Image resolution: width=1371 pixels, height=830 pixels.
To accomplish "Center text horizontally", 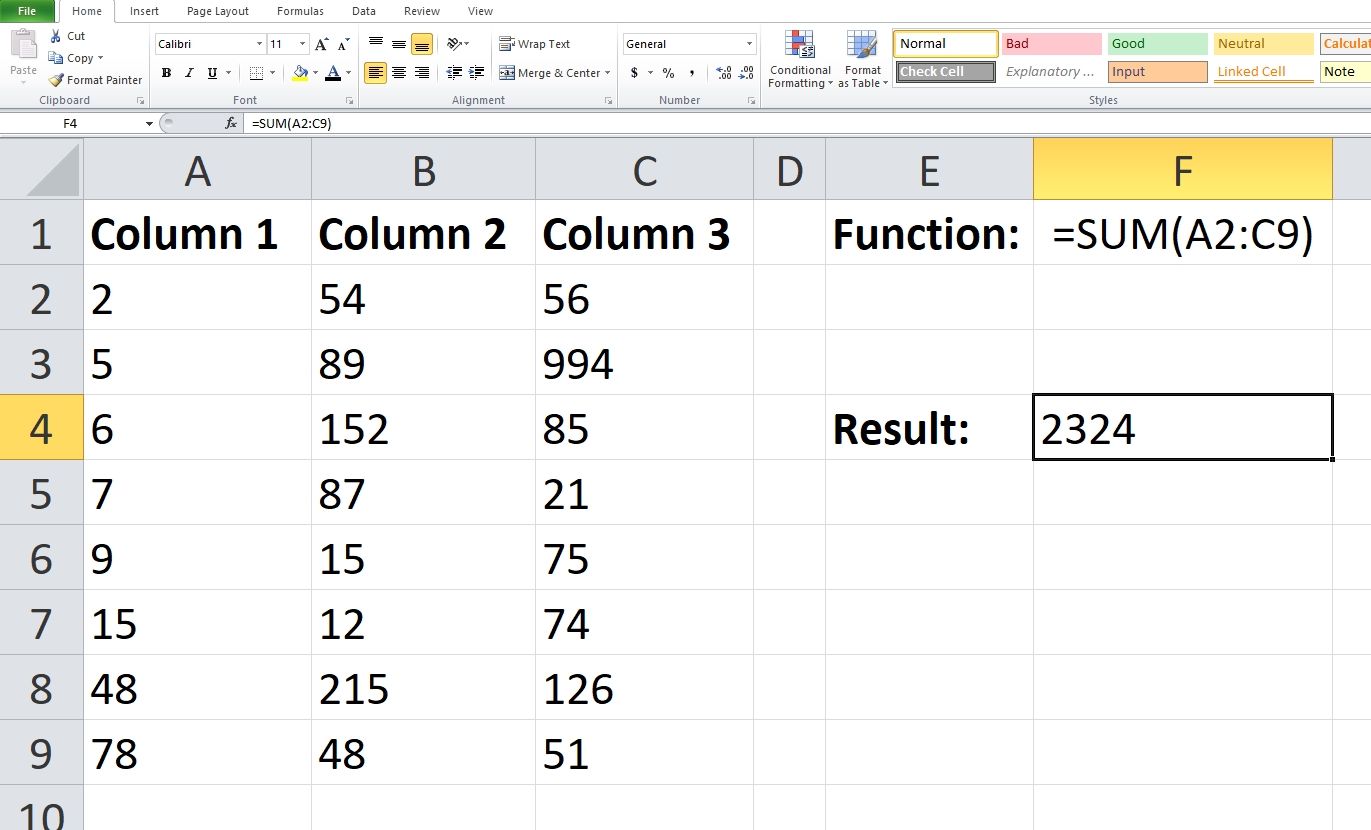I will click(399, 73).
